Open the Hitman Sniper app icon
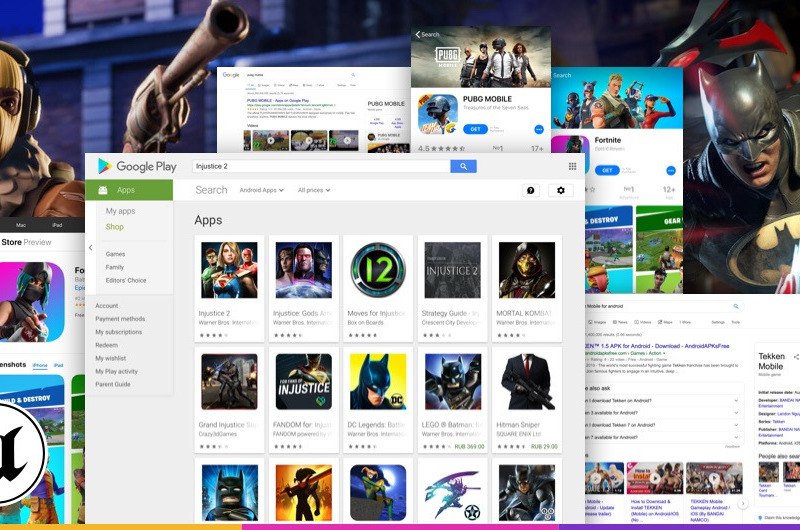The height and width of the screenshot is (530, 800). 527,382
